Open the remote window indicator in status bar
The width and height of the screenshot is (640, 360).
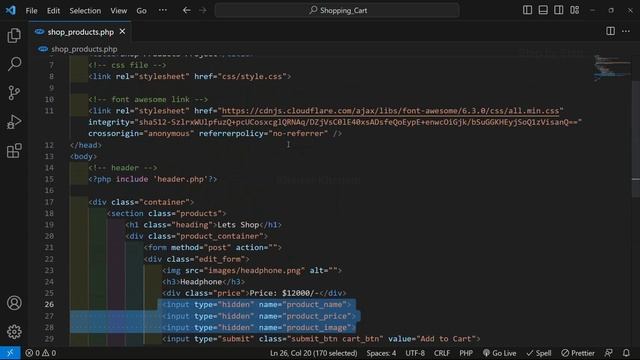(x=10, y=353)
